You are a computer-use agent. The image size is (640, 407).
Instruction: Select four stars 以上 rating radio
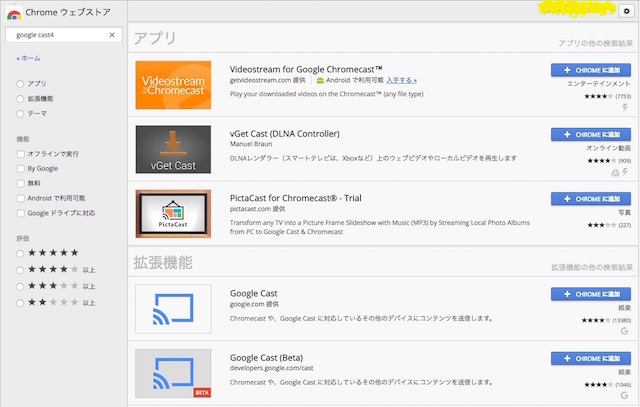(x=20, y=270)
